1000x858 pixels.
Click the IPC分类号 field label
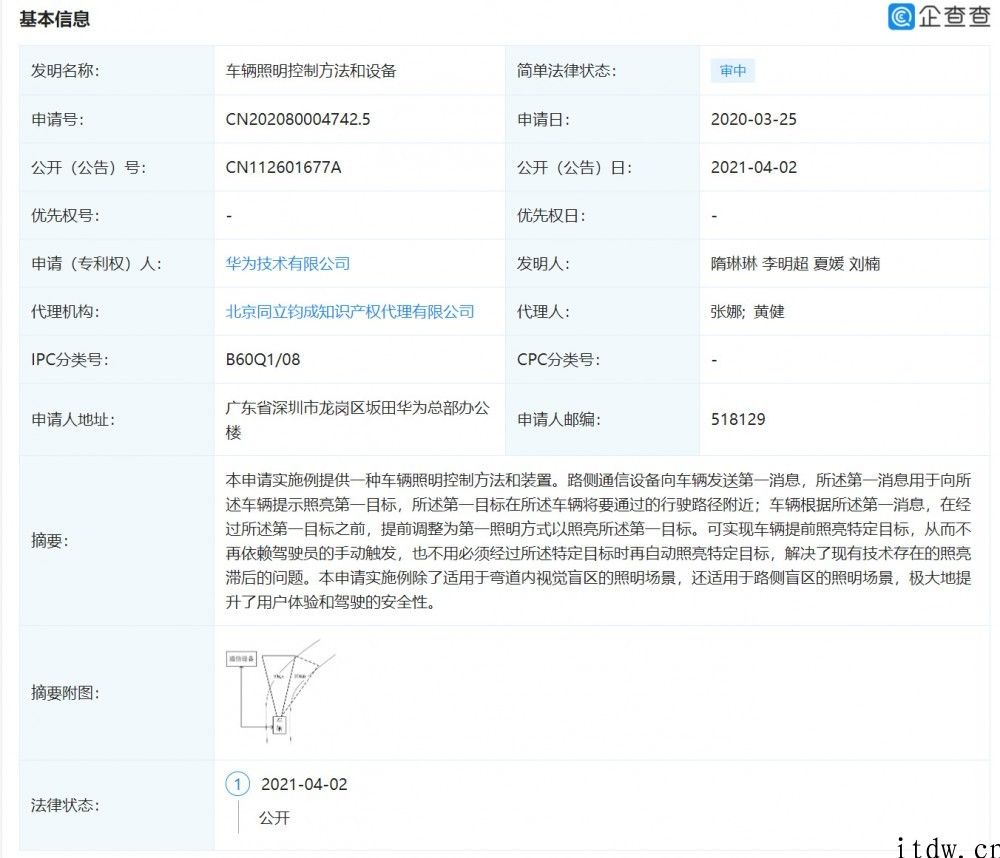tap(70, 360)
